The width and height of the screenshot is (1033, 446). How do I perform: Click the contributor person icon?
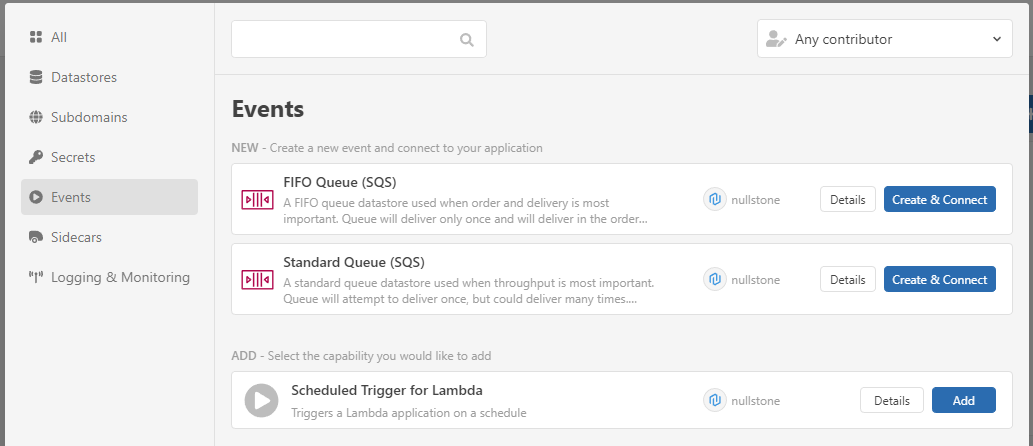[x=775, y=39]
